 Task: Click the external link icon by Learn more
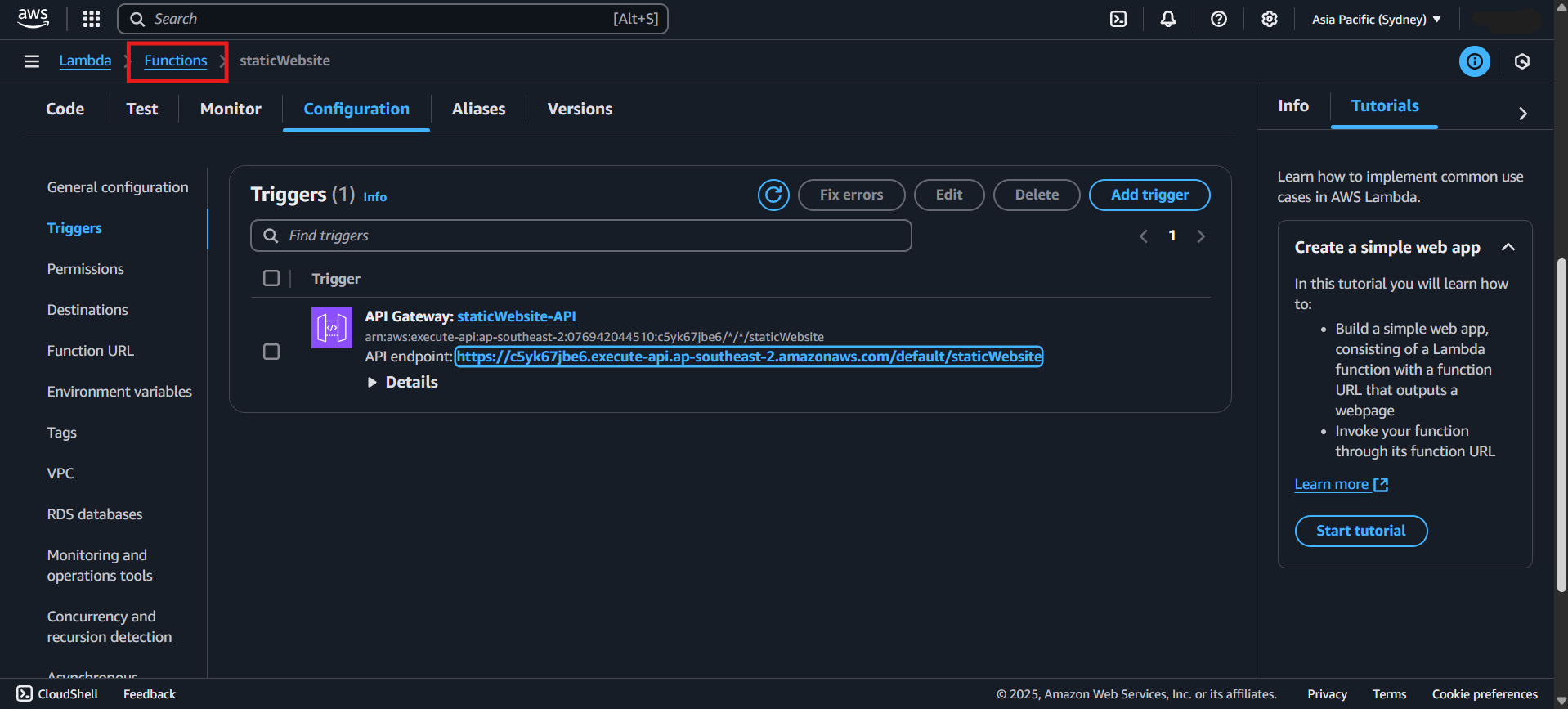pos(1381,484)
